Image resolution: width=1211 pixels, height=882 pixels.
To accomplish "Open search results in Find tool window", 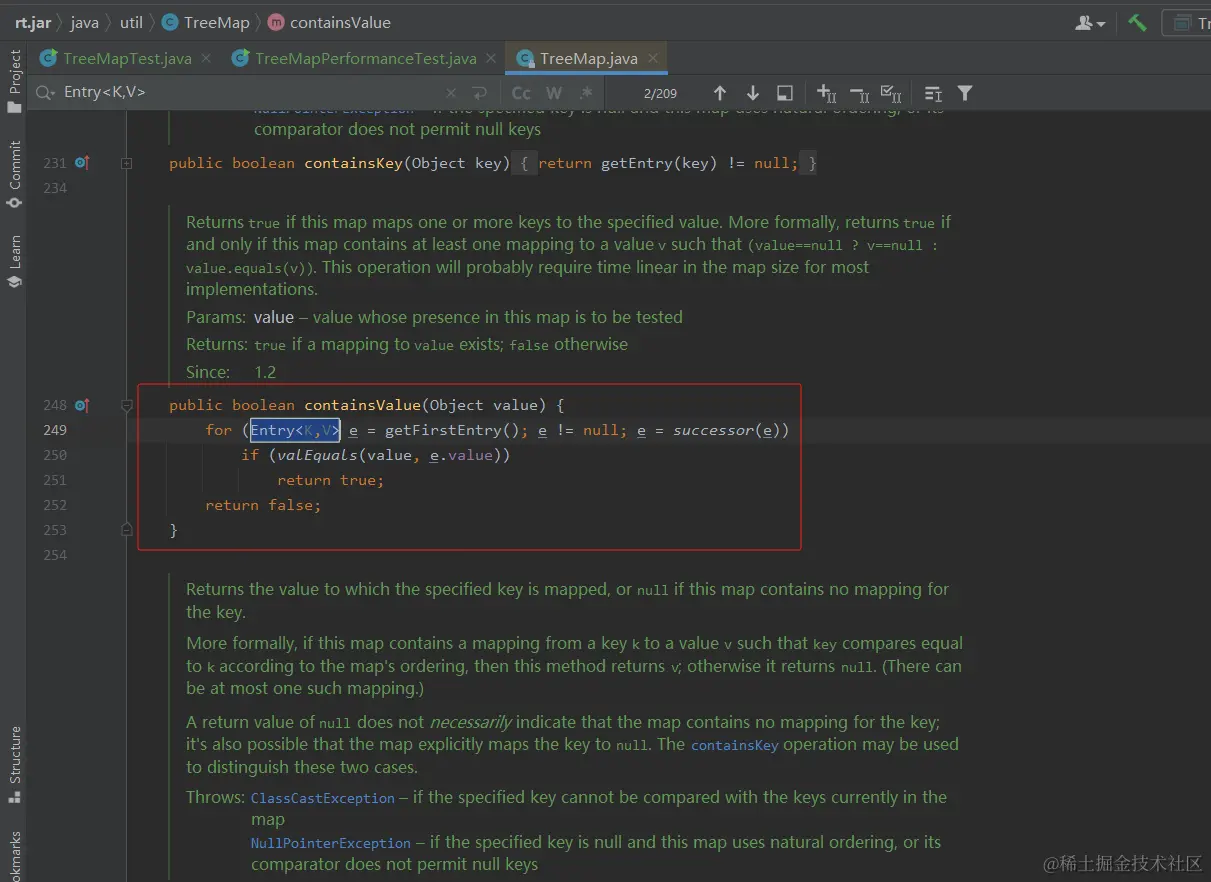I will (785, 93).
